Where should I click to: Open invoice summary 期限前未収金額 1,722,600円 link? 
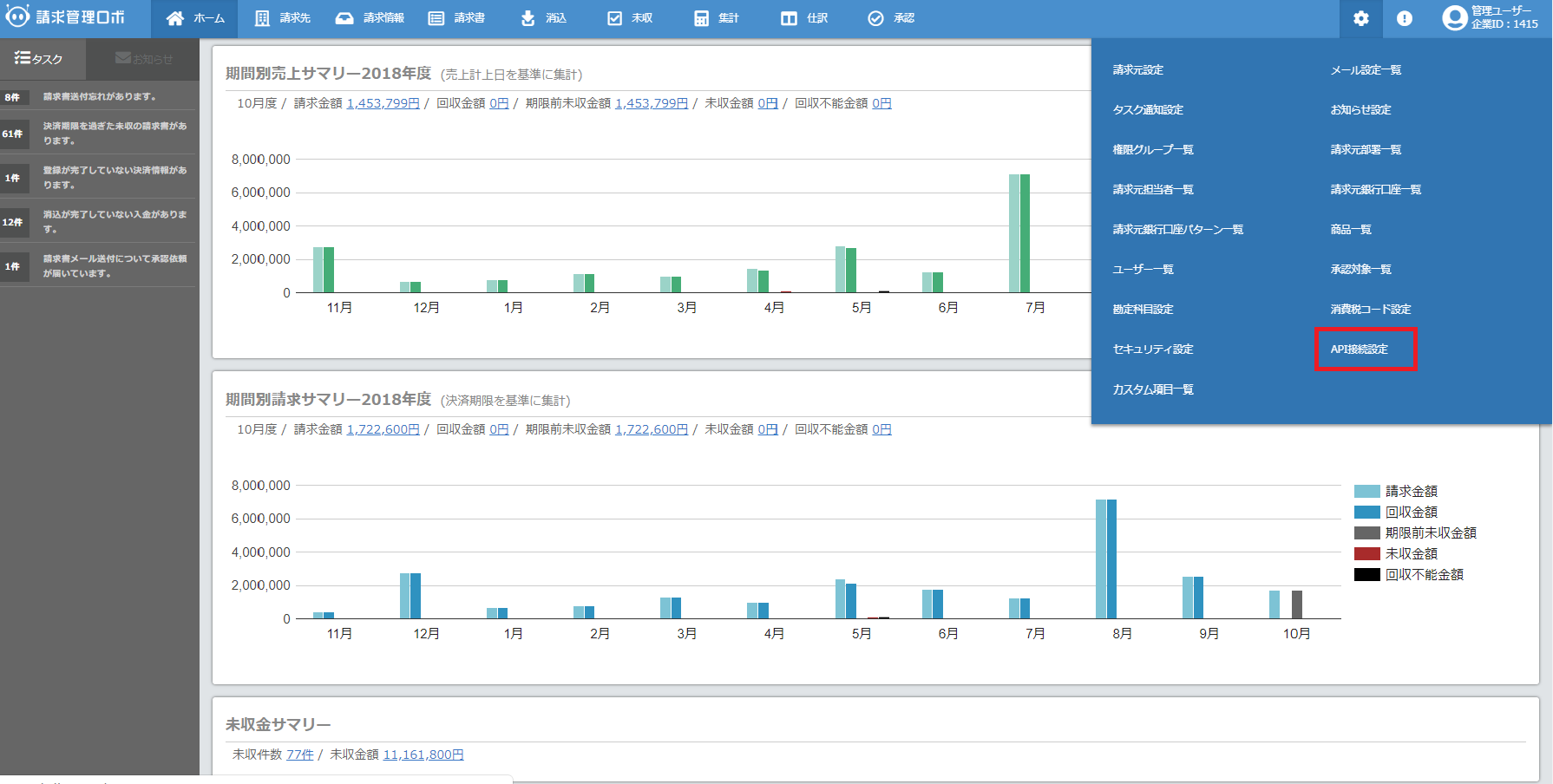click(x=652, y=429)
